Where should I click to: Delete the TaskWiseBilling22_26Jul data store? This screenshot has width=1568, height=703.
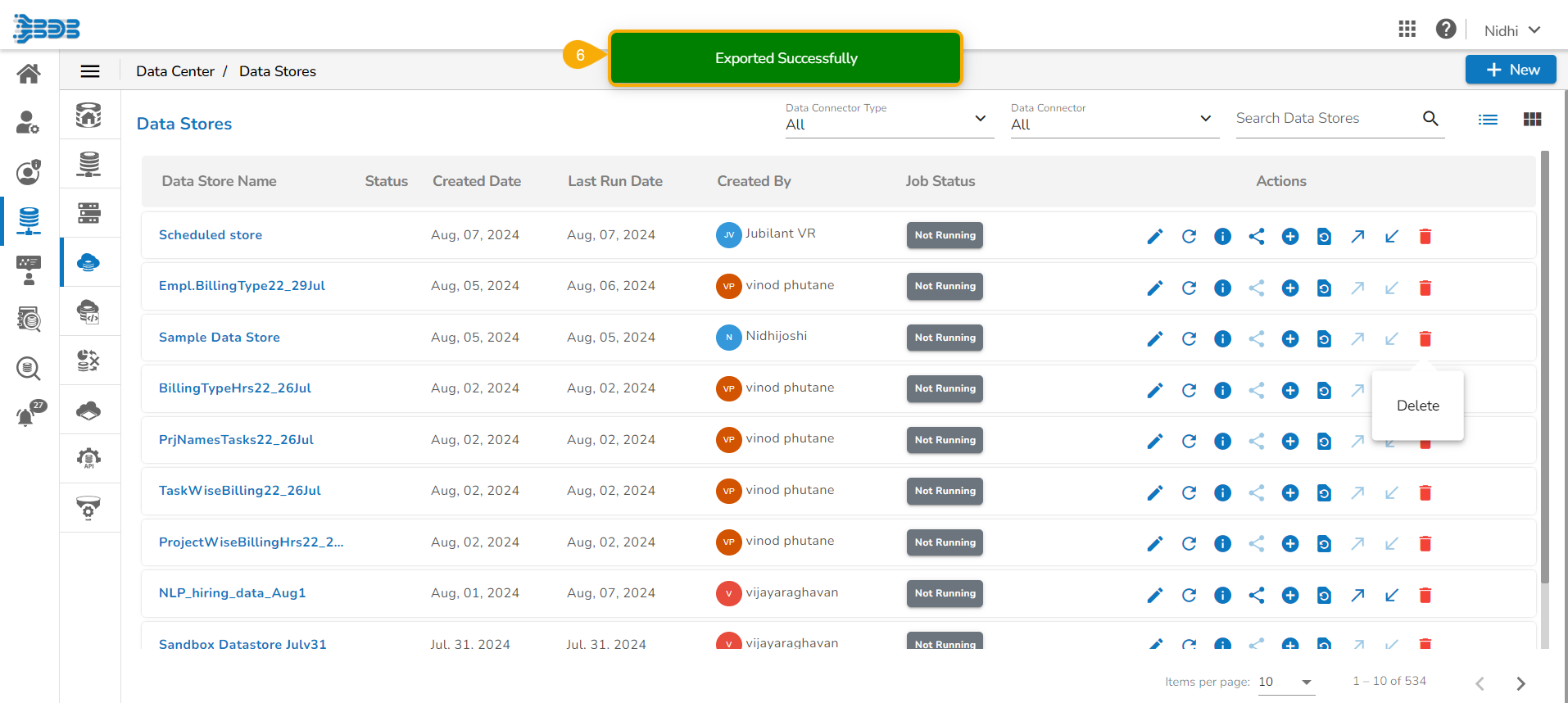(x=1425, y=492)
